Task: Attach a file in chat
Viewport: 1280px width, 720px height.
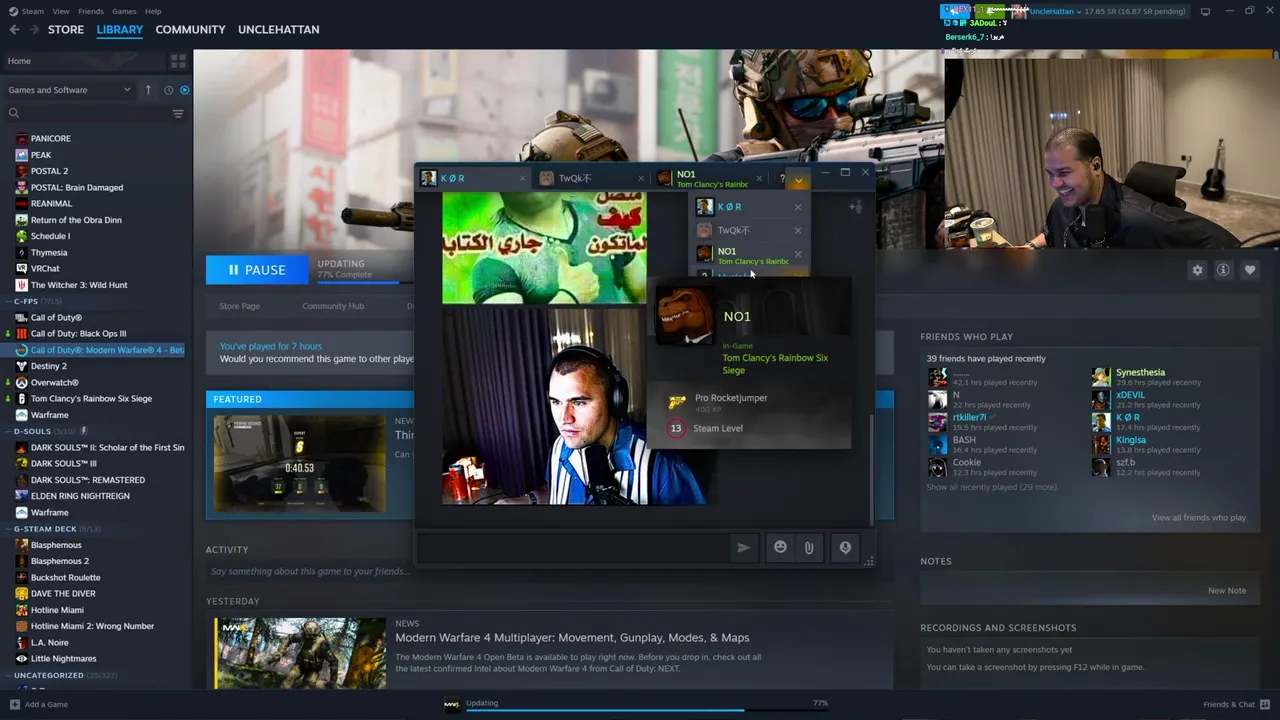Action: pyautogui.click(x=809, y=548)
